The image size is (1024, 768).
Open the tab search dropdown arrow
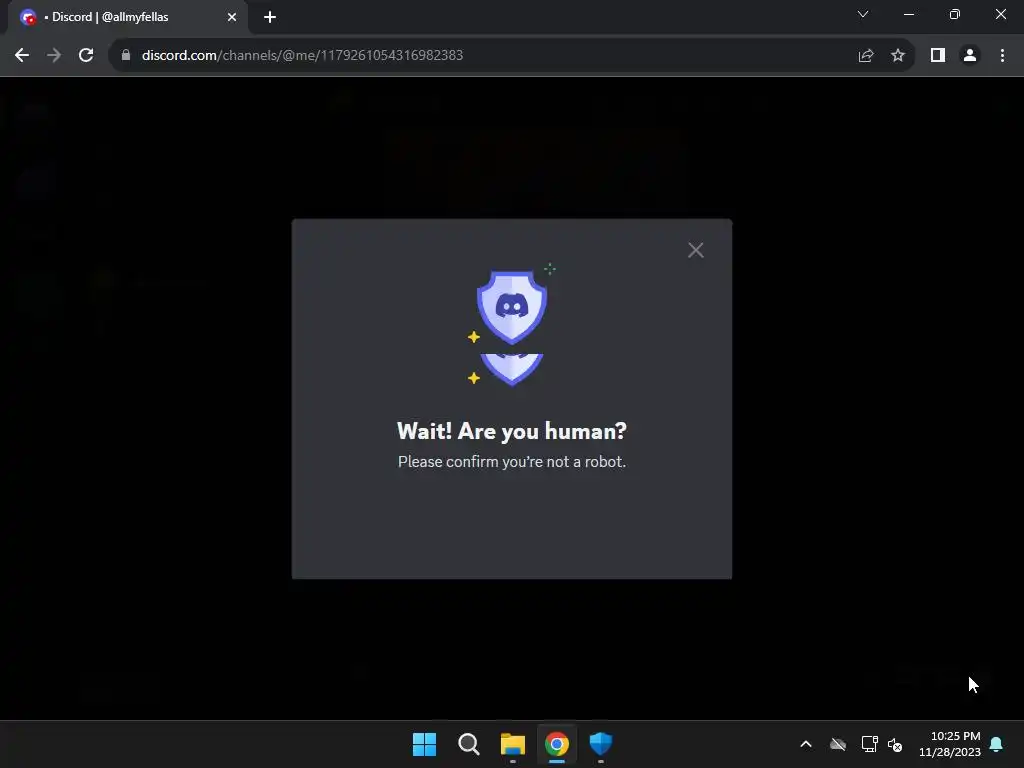point(863,14)
